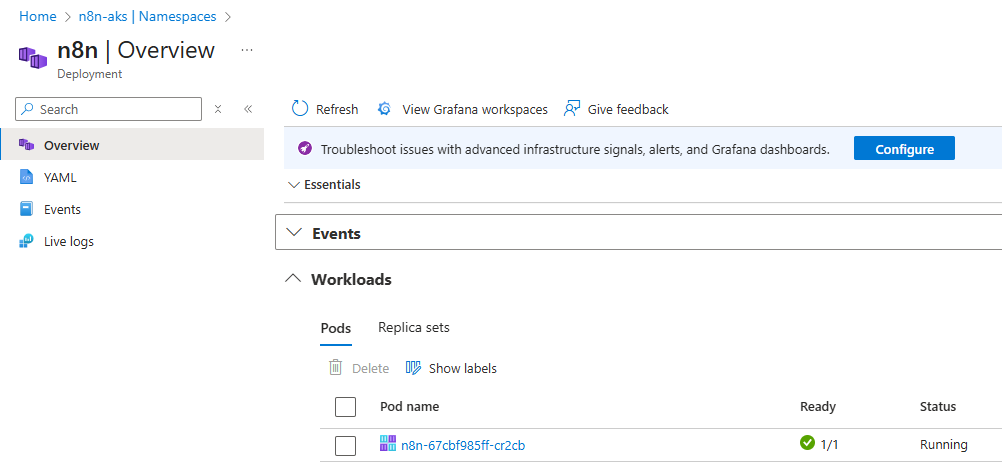Open the ellipsis more options menu
Image resolution: width=1002 pixels, height=463 pixels.
(x=247, y=50)
